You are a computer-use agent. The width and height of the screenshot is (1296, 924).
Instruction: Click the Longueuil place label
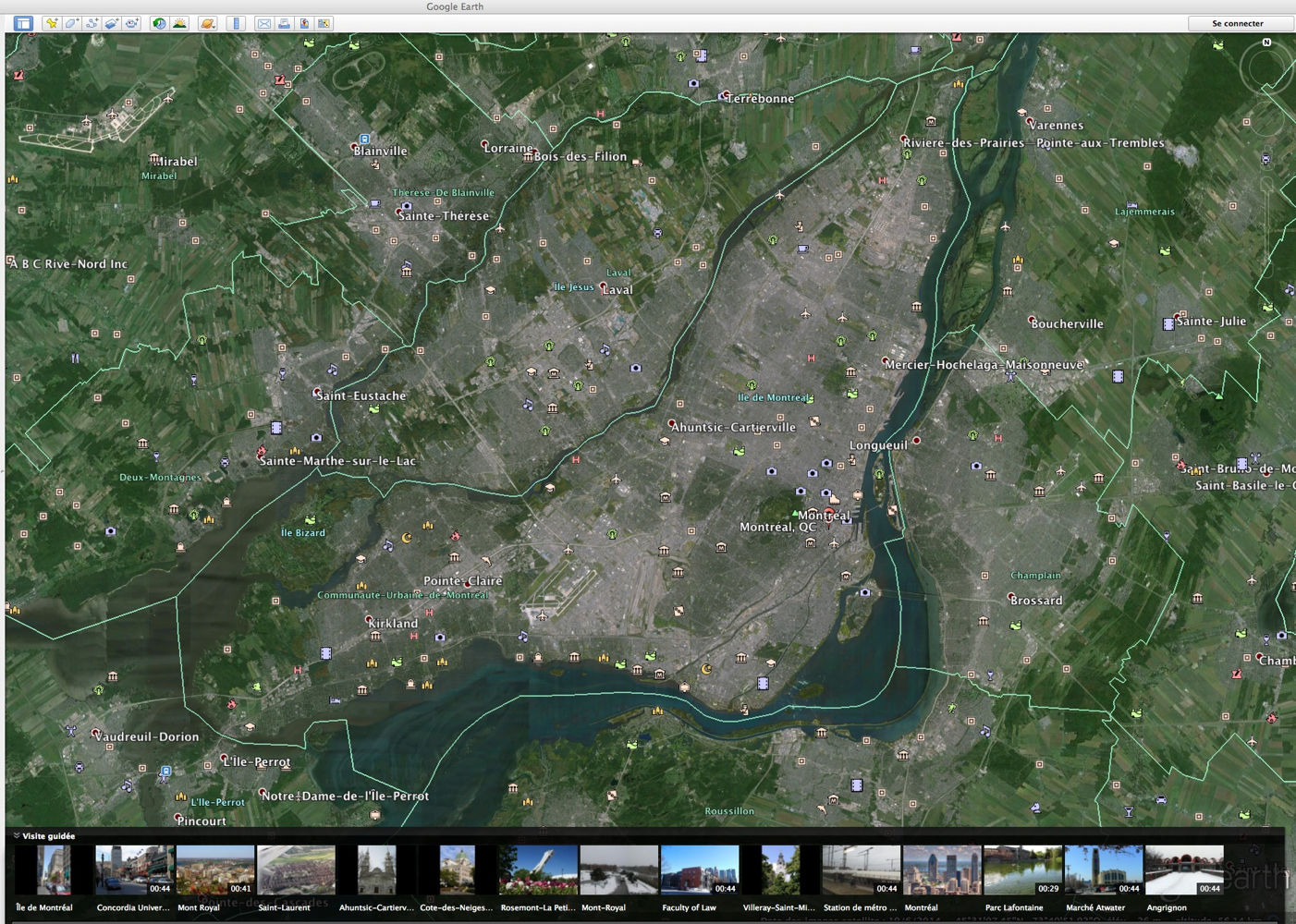878,444
